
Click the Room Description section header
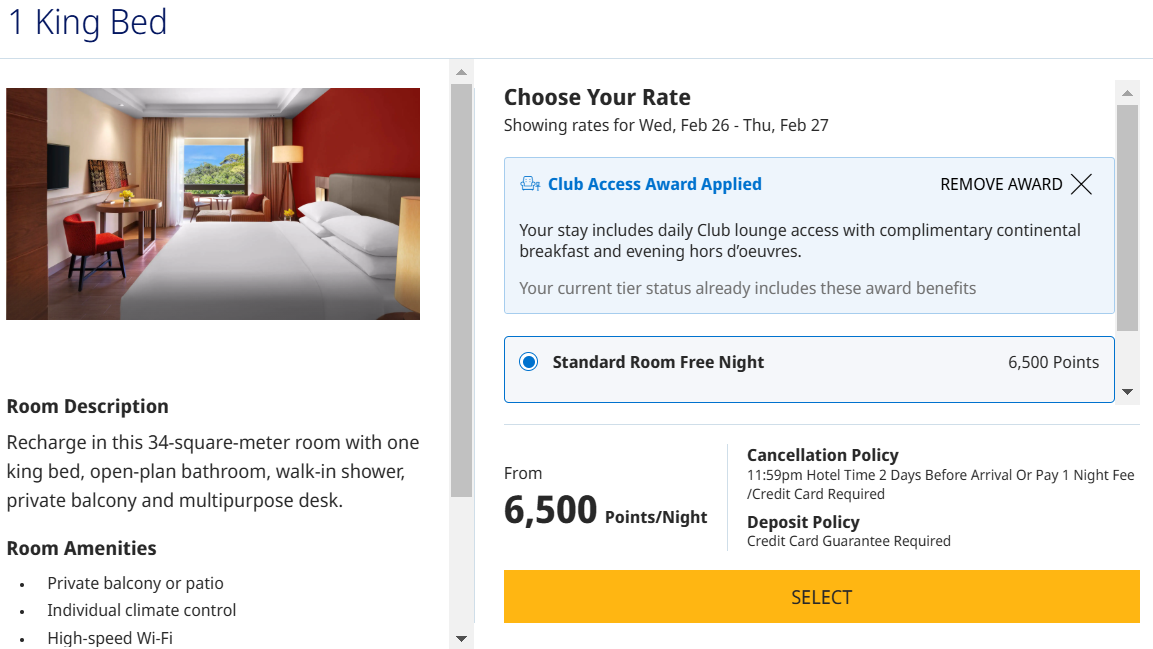(x=88, y=406)
